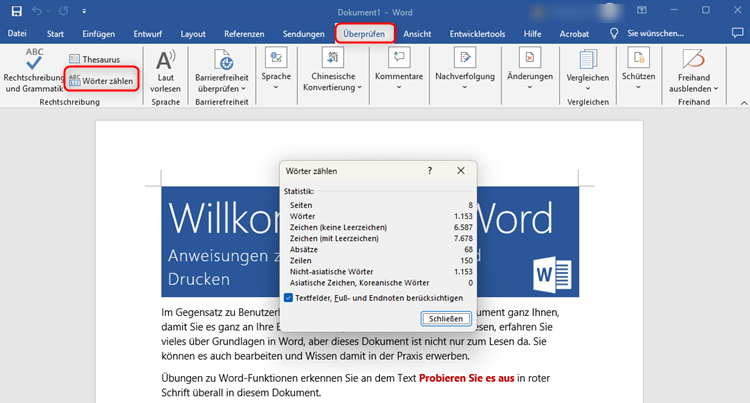Switch to the Sendungen tab

[304, 33]
